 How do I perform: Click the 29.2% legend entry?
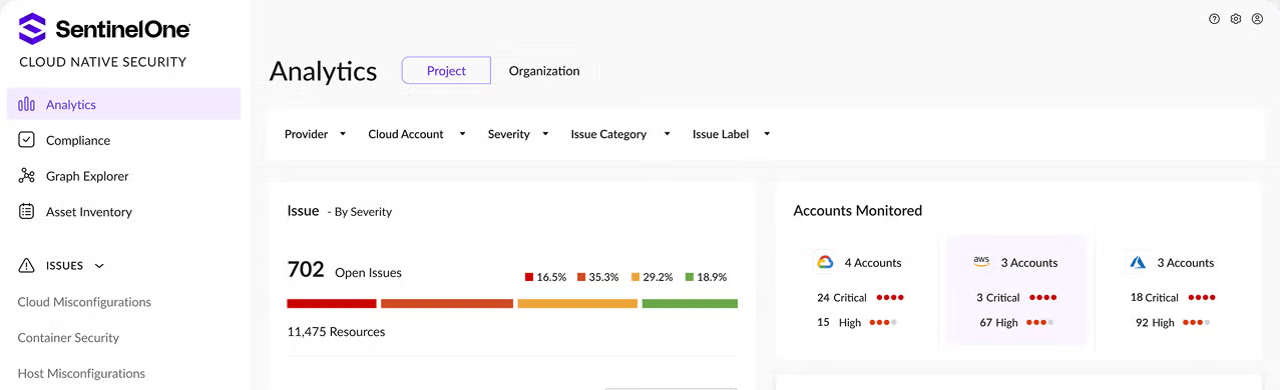coord(652,277)
